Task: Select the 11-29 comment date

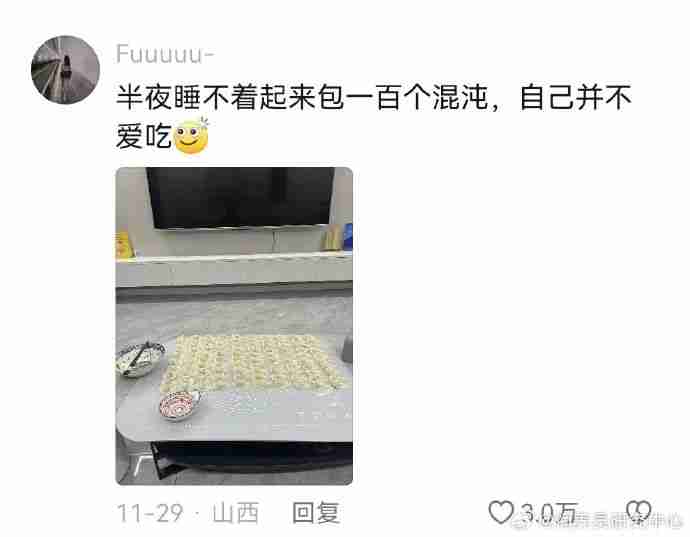Action: 150,513
